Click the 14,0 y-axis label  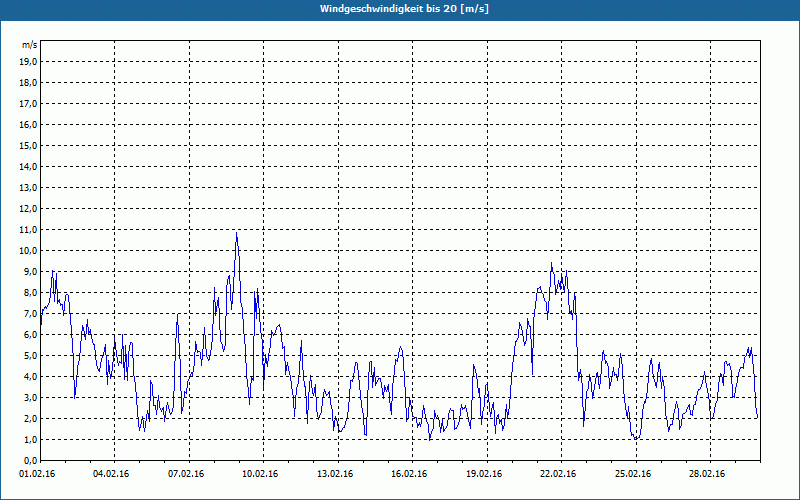[x=29, y=166]
